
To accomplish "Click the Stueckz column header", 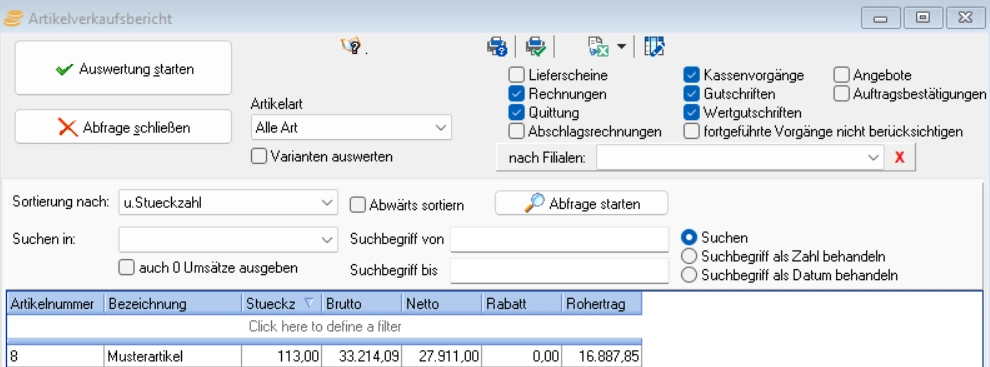I will click(x=282, y=304).
